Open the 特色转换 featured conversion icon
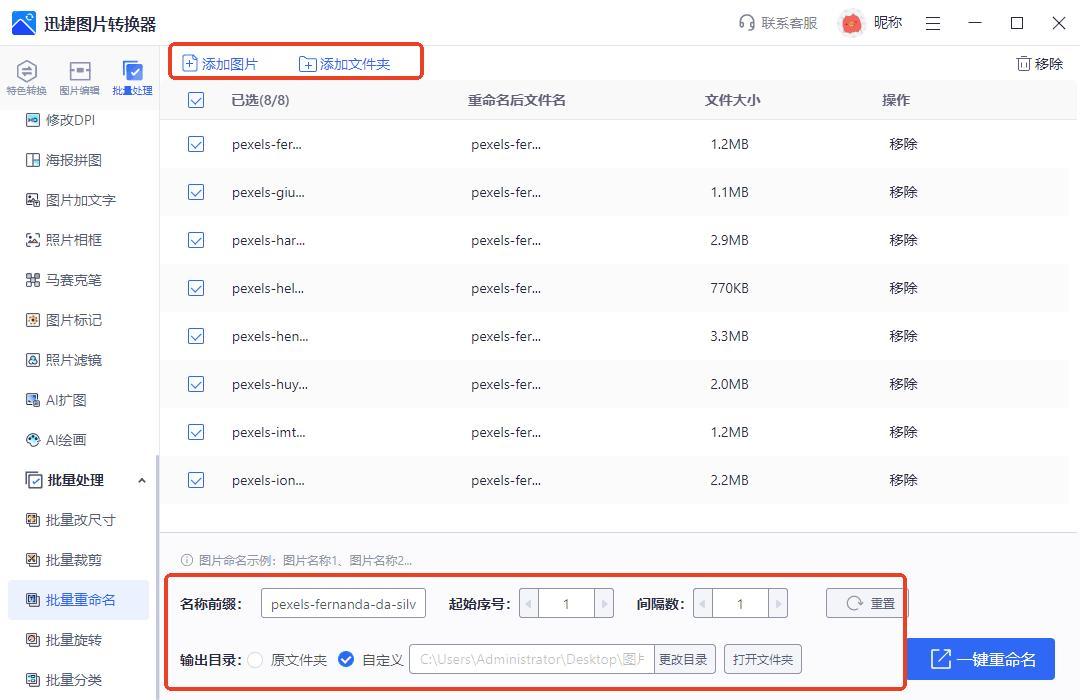Image resolution: width=1080 pixels, height=700 pixels. pyautogui.click(x=27, y=72)
